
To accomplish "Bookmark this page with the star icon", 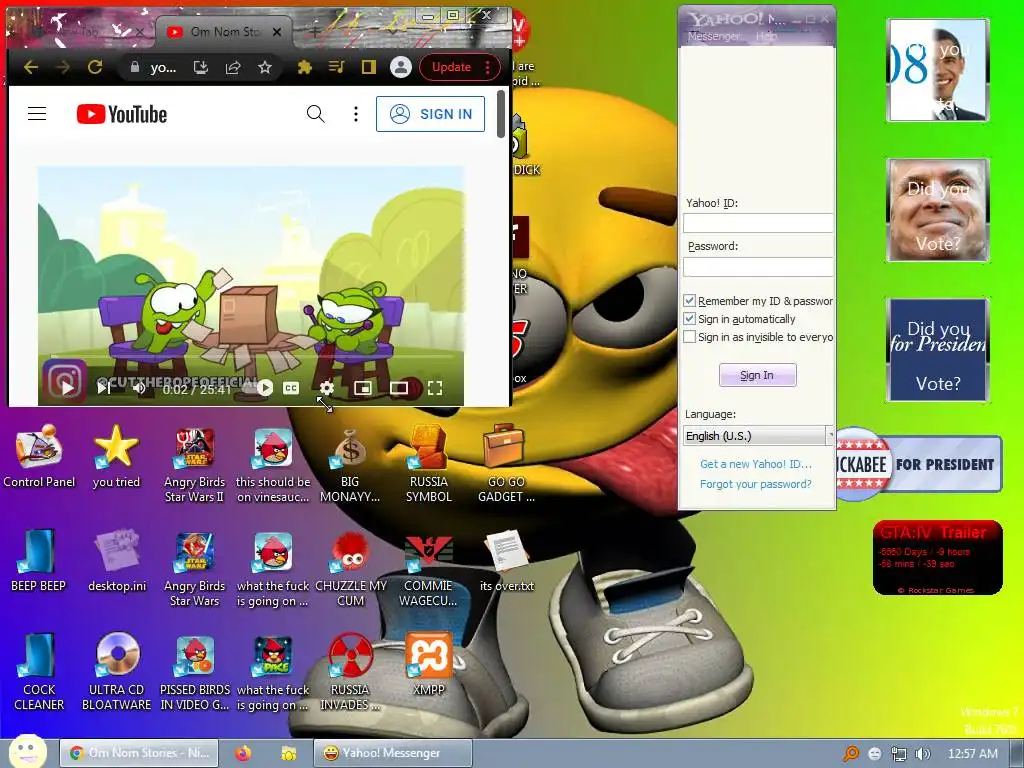I will 264,67.
